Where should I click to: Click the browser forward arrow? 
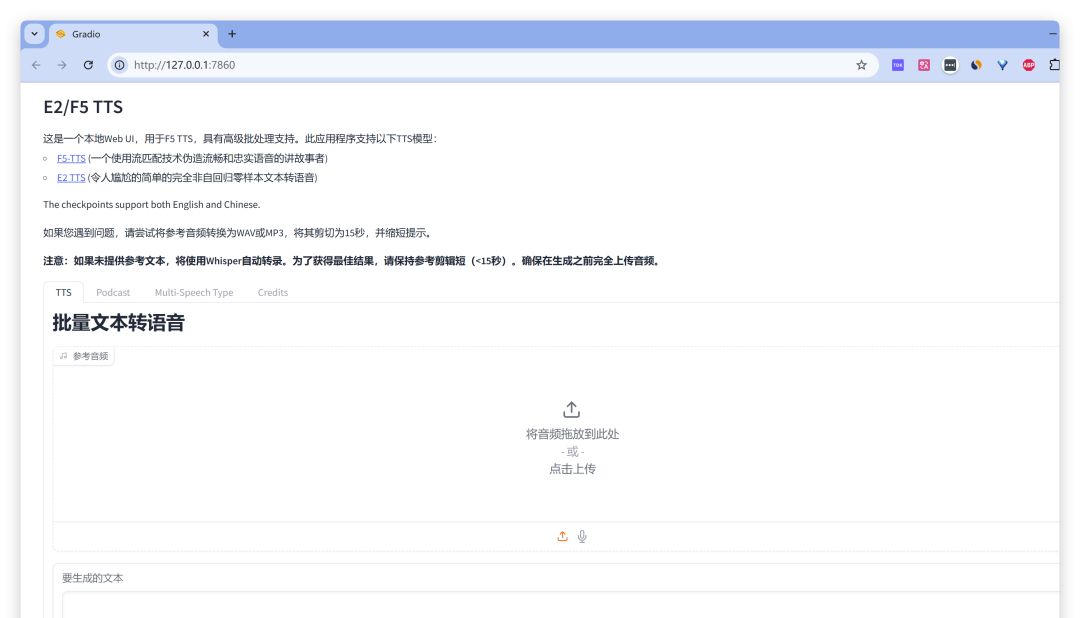63,65
